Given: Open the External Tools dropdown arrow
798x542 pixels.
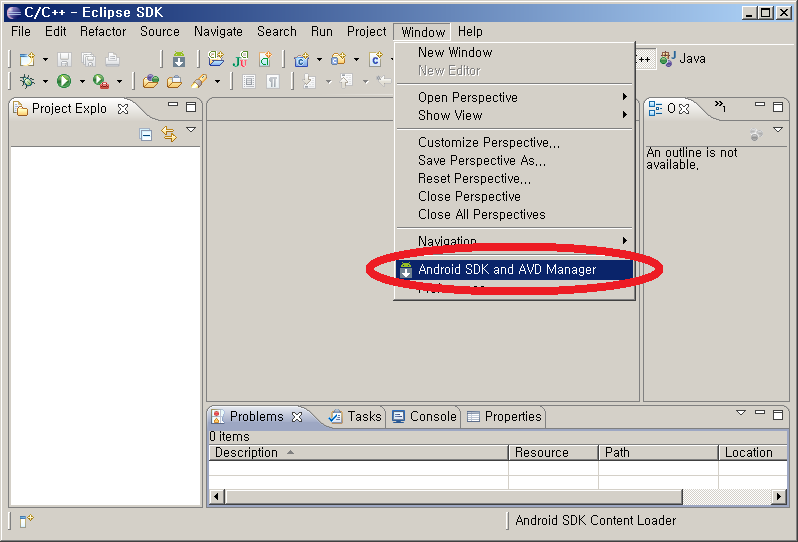Looking at the screenshot, I should point(119,81).
